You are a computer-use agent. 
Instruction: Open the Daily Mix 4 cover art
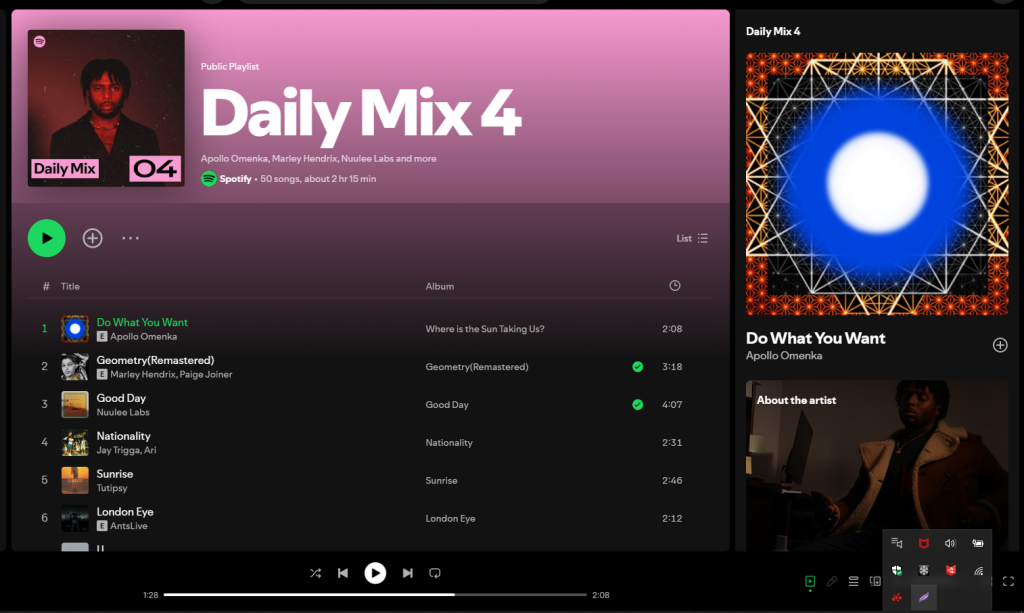pyautogui.click(x=106, y=108)
